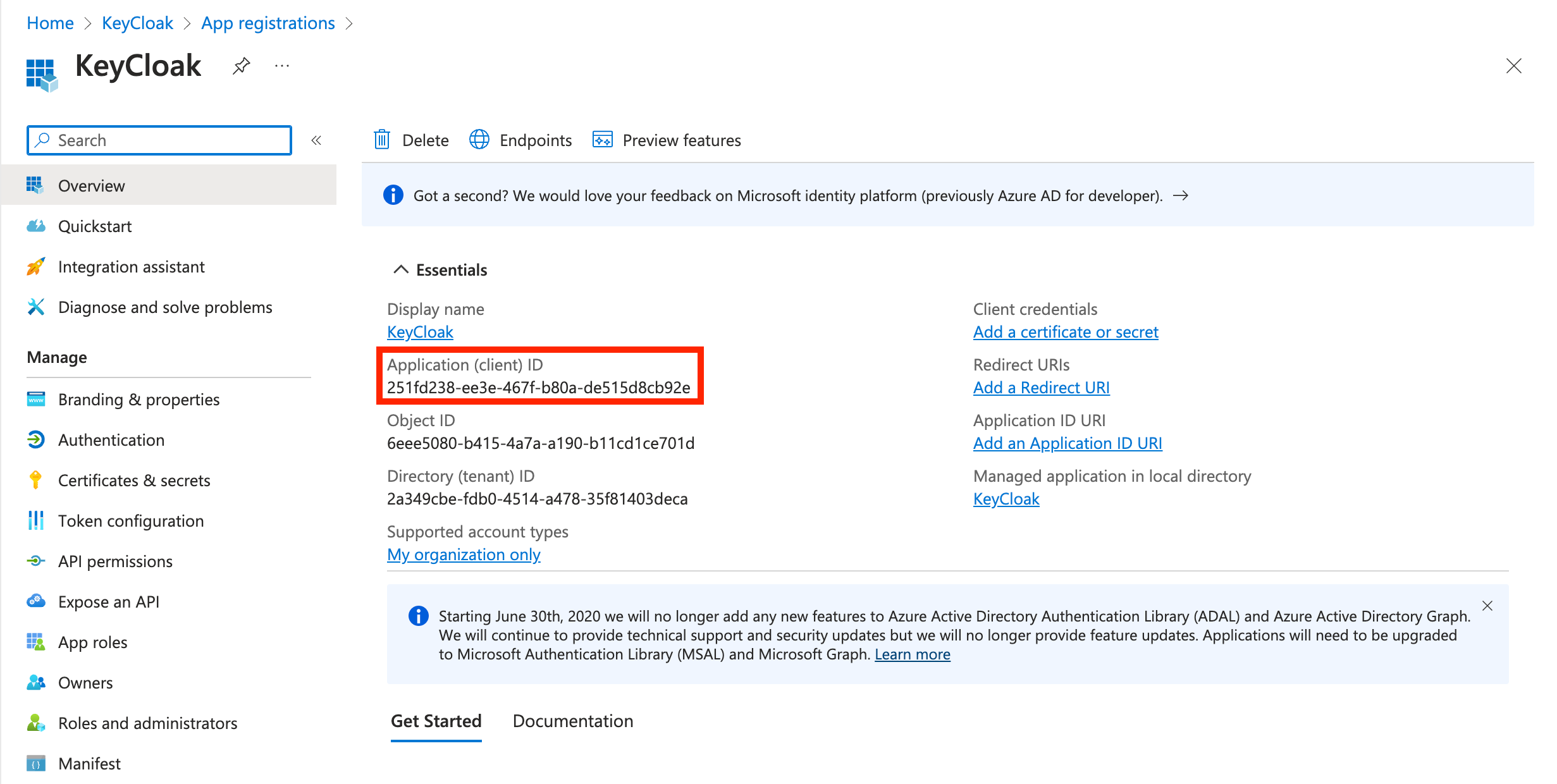The height and width of the screenshot is (784, 1557).
Task: Open the Token configuration sidebar item
Action: (130, 521)
